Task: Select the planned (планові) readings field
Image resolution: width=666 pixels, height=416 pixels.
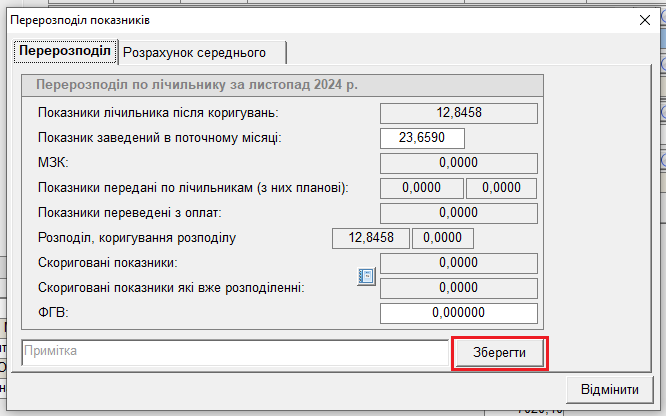Action: [502, 188]
